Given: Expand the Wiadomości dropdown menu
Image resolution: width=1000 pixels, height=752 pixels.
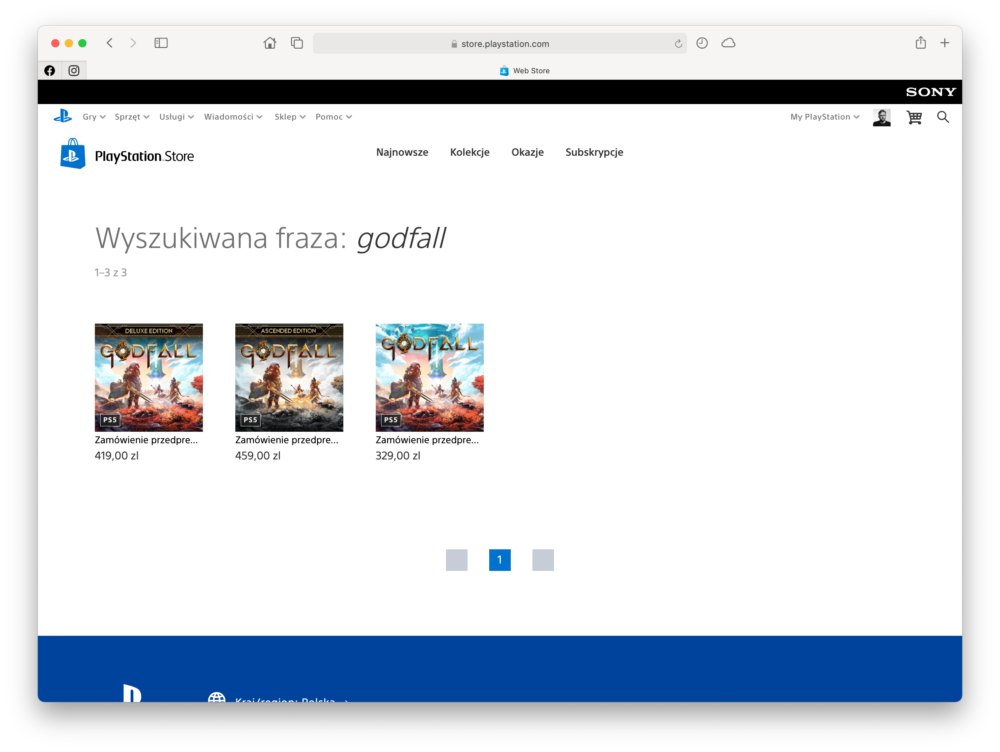Looking at the screenshot, I should [x=233, y=117].
